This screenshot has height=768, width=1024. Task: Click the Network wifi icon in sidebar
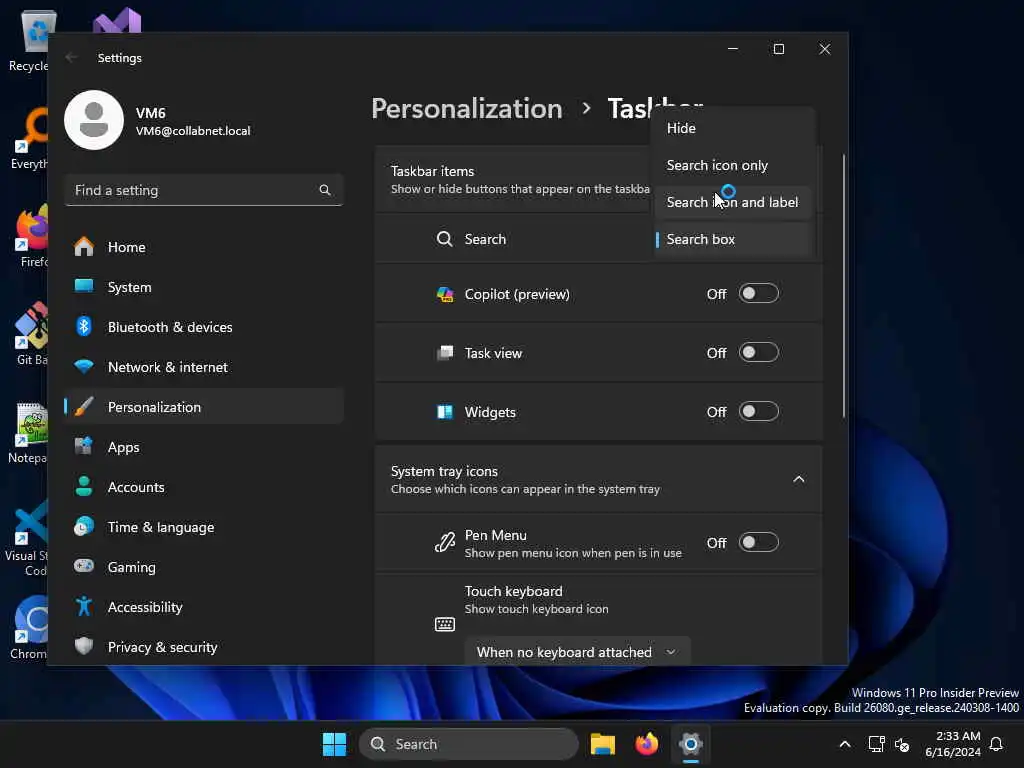pyautogui.click(x=84, y=366)
